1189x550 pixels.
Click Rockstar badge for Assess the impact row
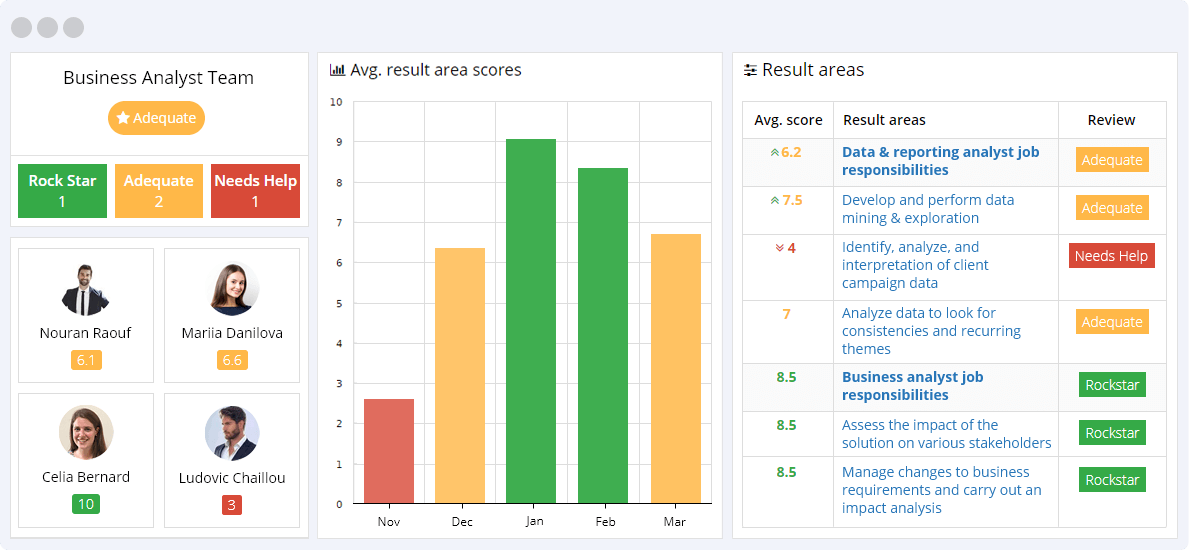click(x=1112, y=432)
